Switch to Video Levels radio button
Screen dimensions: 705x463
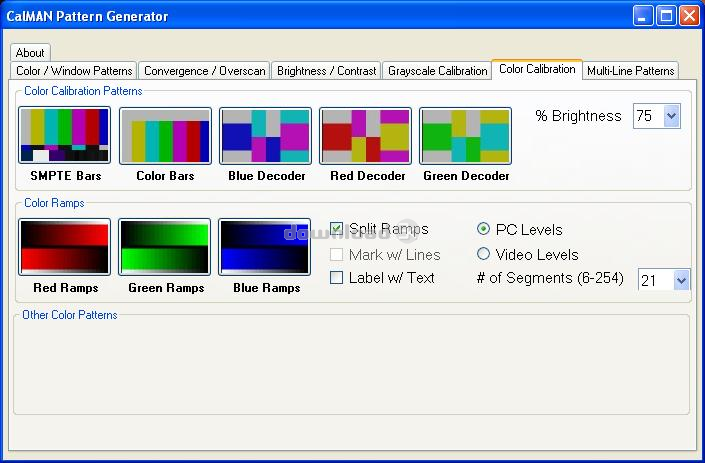point(483,254)
